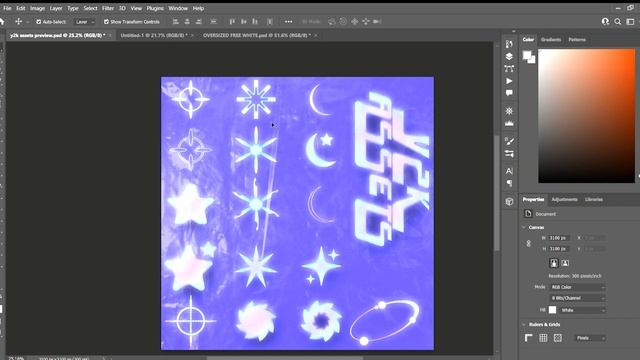
Task: Click the align top edges icon
Action: pyautogui.click(x=232, y=22)
